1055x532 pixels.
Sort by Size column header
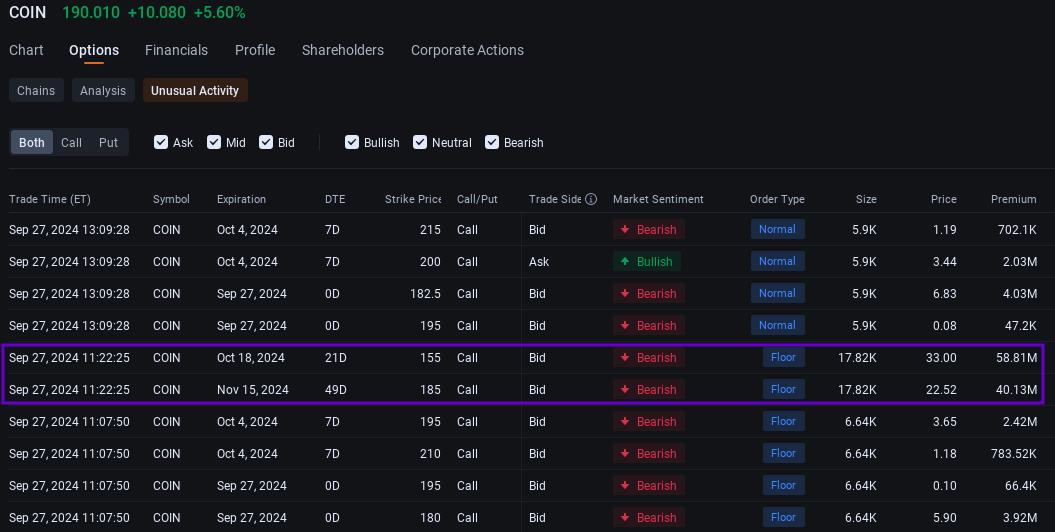(866, 199)
